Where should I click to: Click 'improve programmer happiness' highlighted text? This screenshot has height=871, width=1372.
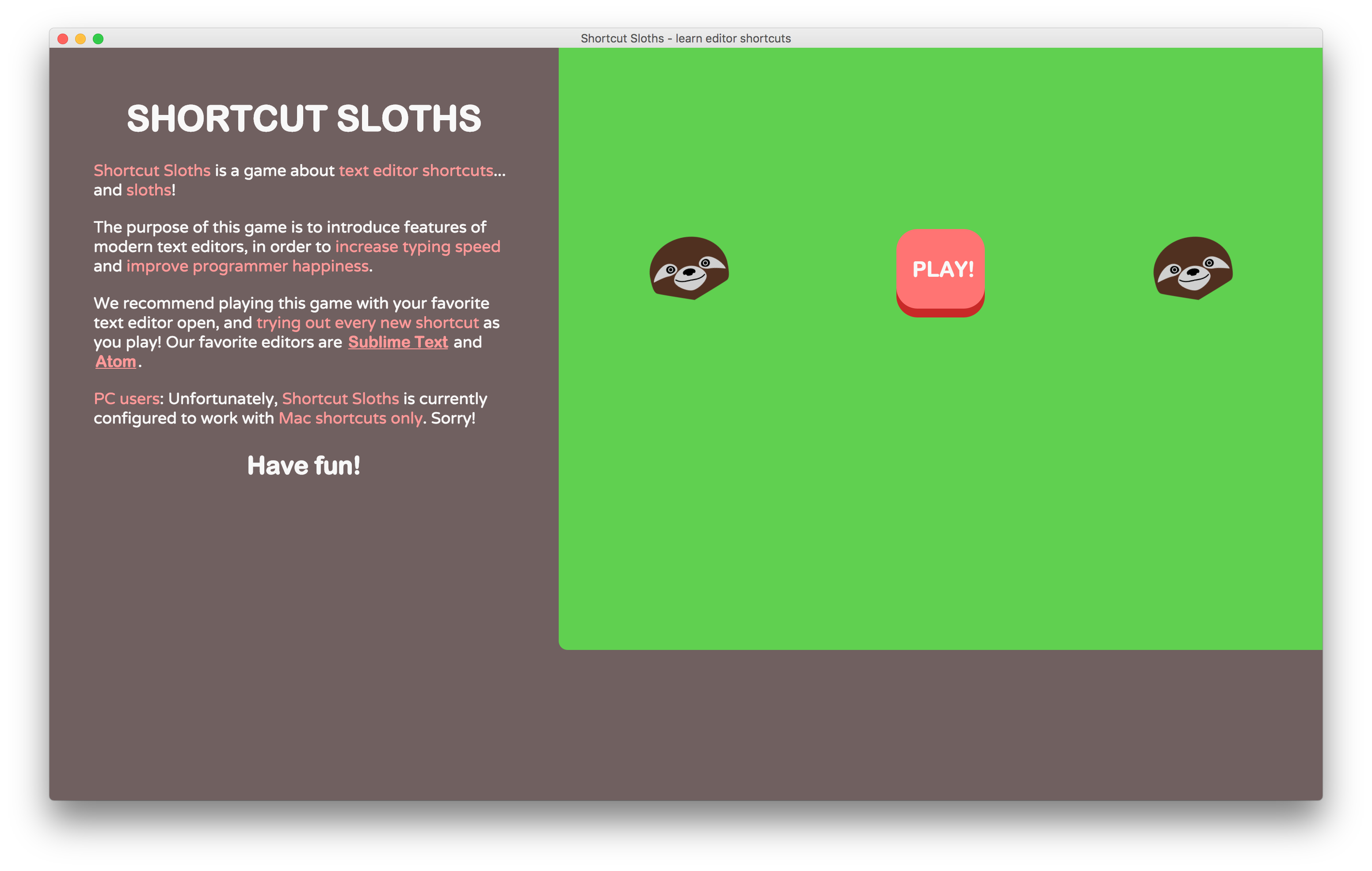coord(247,266)
